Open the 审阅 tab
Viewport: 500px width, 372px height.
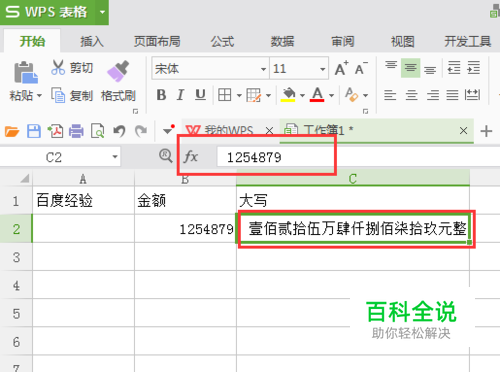[x=343, y=41]
